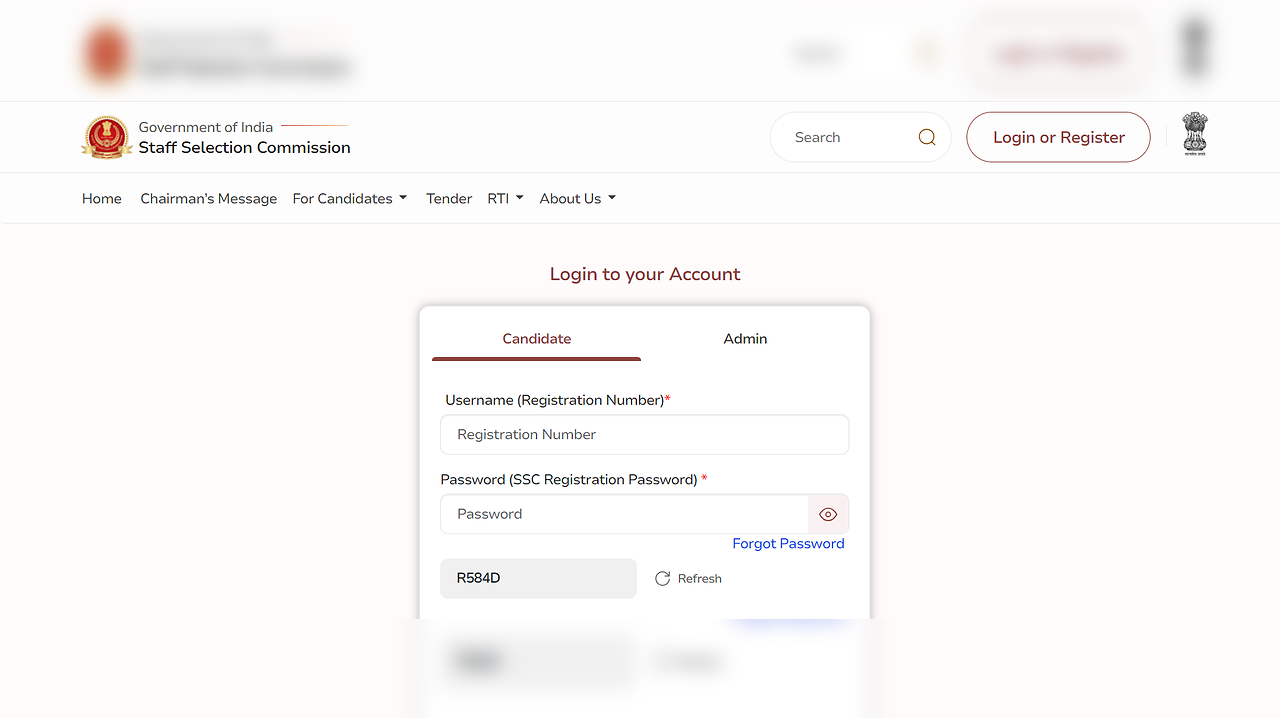Switch to the Admin tab

[x=745, y=339]
